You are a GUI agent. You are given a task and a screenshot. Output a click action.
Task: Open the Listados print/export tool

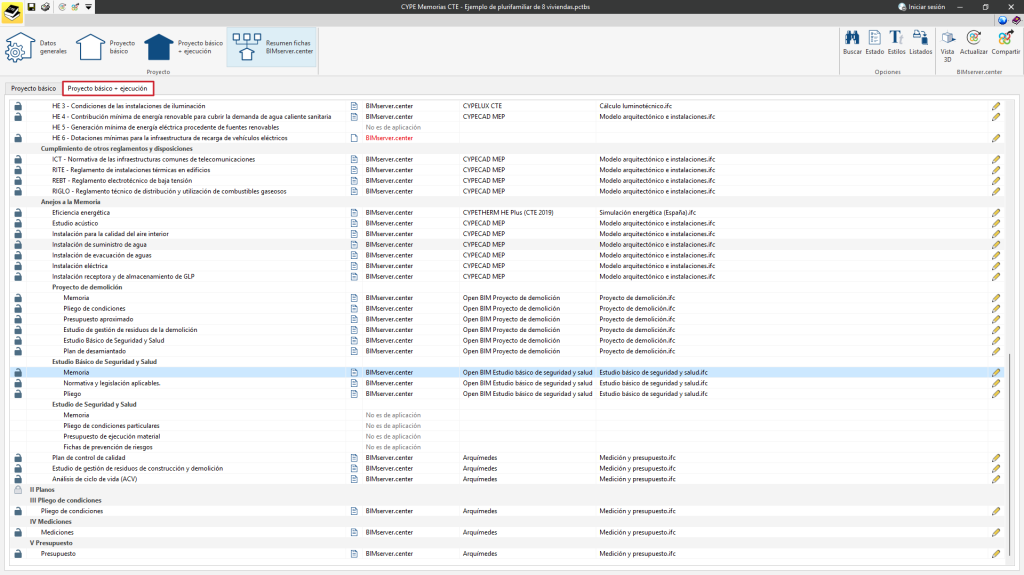[920, 42]
